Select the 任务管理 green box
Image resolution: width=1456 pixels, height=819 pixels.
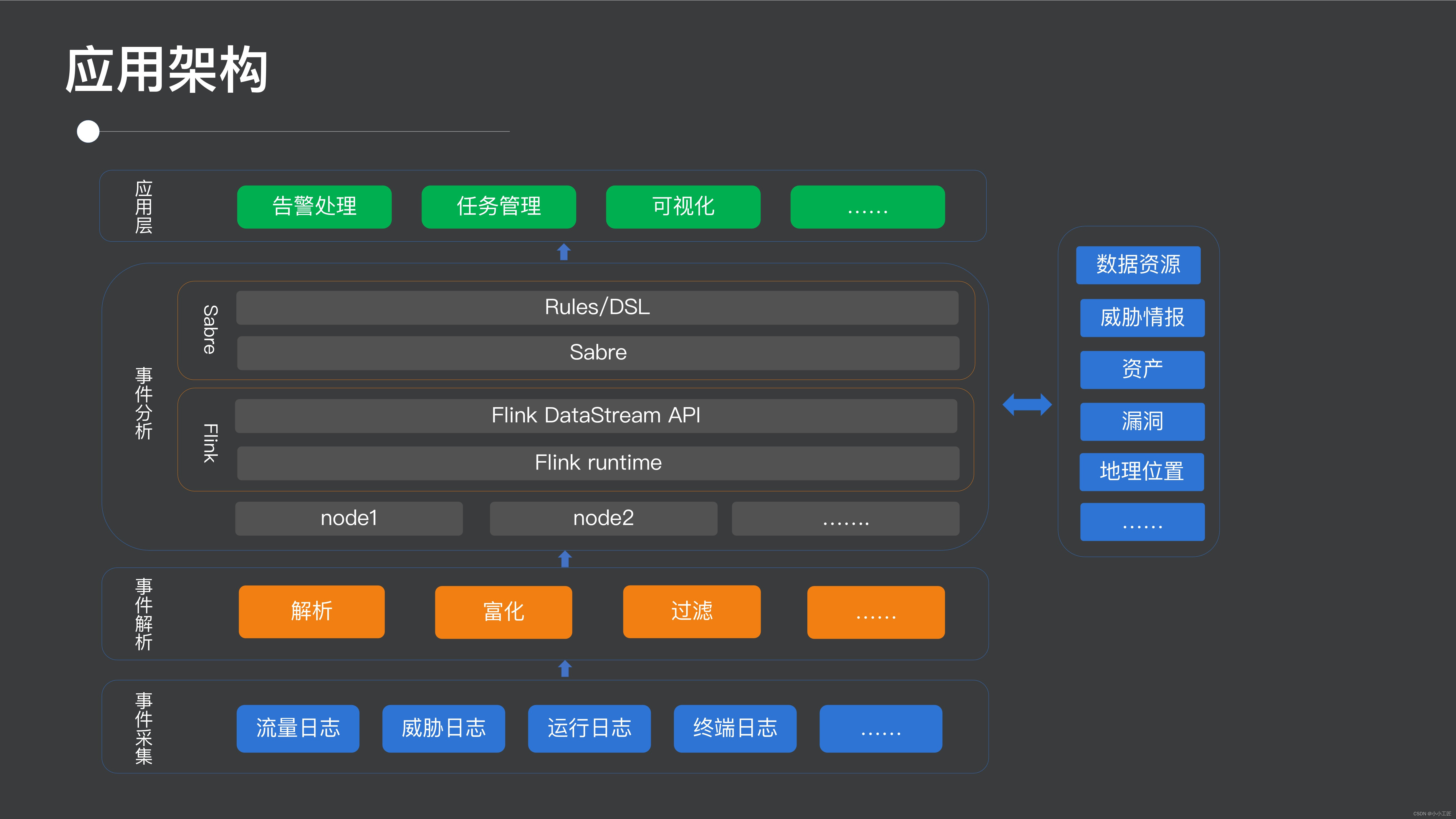coord(499,207)
